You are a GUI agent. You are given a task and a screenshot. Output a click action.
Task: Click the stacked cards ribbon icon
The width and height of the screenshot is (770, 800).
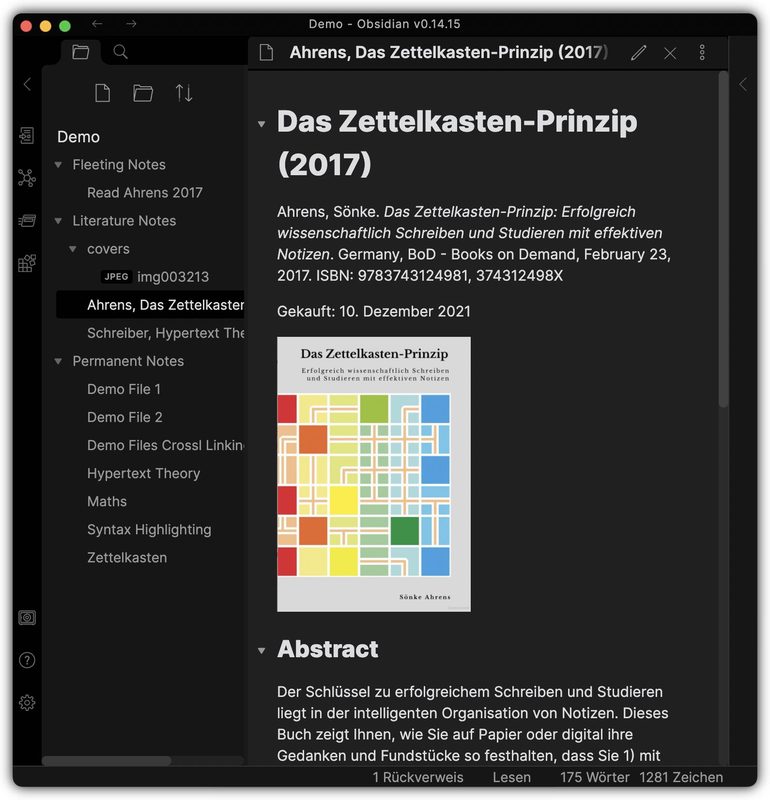[27, 220]
